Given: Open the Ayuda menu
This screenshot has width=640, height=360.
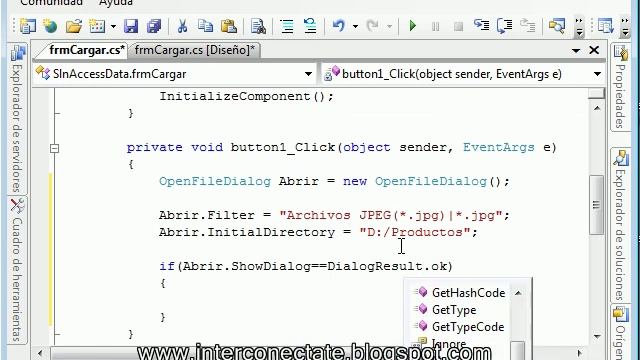Looking at the screenshot, I should click(x=116, y=2).
